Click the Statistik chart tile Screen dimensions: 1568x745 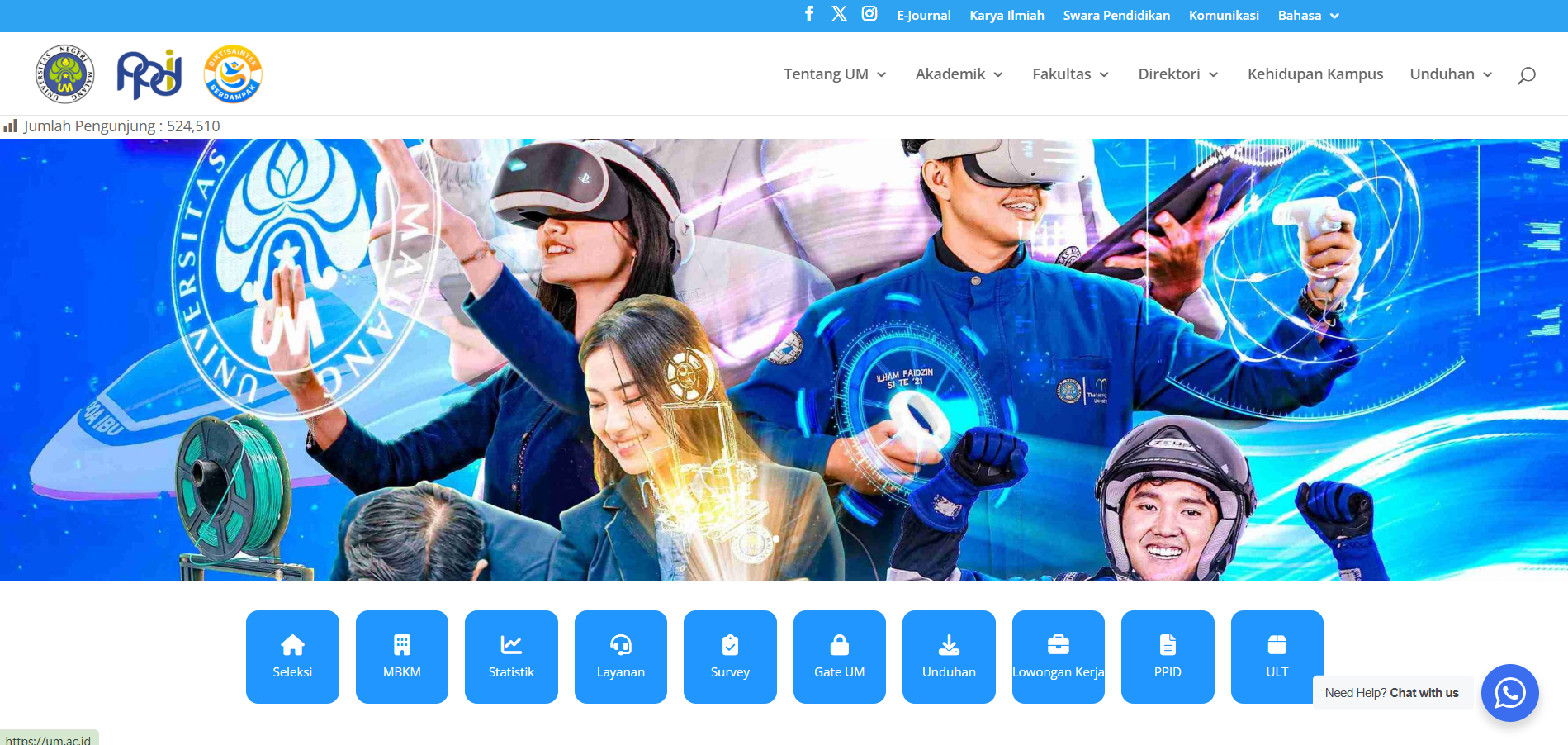click(511, 657)
